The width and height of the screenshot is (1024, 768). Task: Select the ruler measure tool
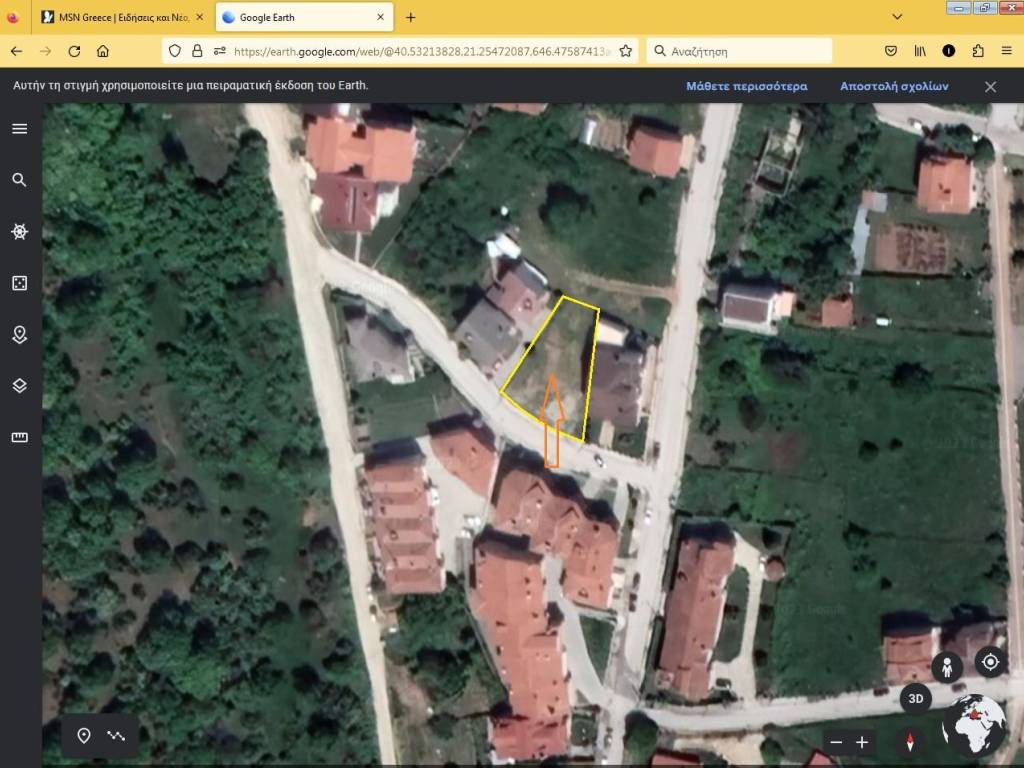[x=19, y=437]
